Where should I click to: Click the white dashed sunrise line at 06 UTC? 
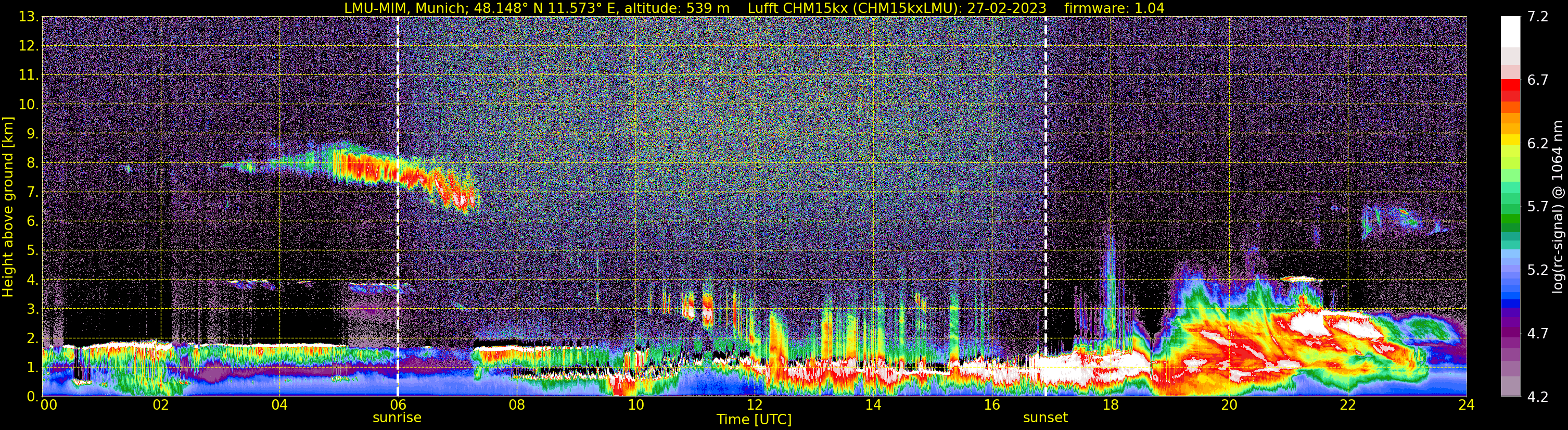tap(398, 207)
